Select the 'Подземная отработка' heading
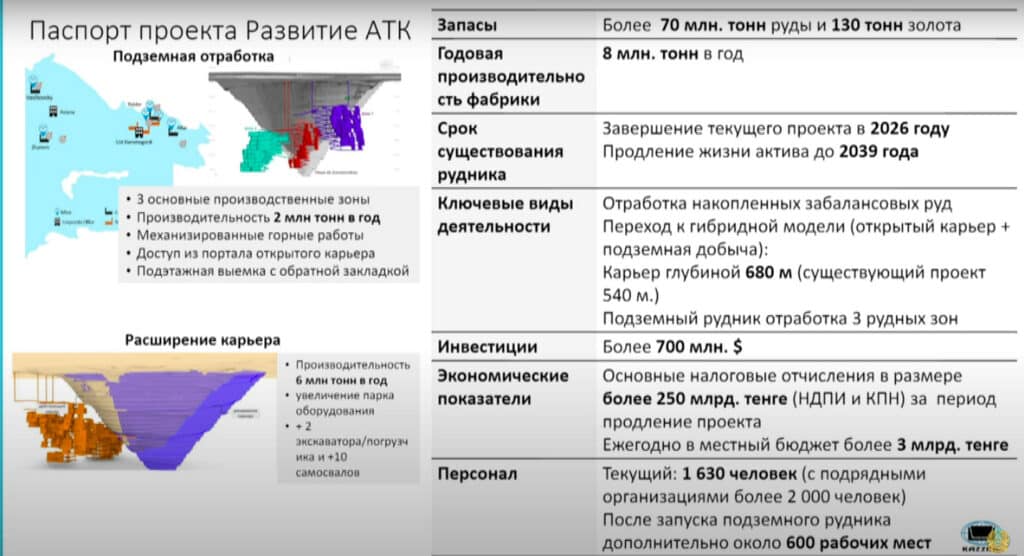 193,57
